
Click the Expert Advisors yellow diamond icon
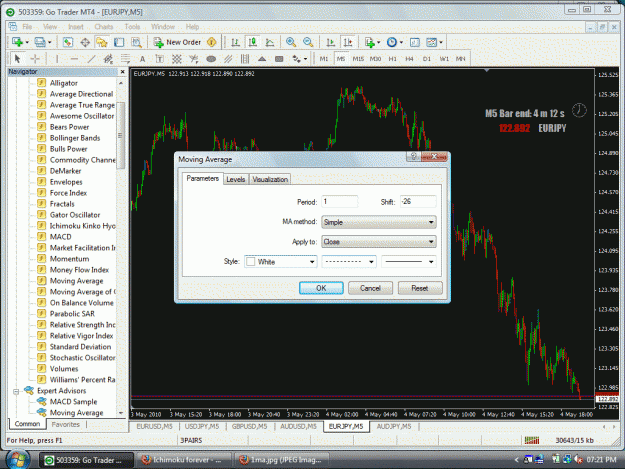212,42
